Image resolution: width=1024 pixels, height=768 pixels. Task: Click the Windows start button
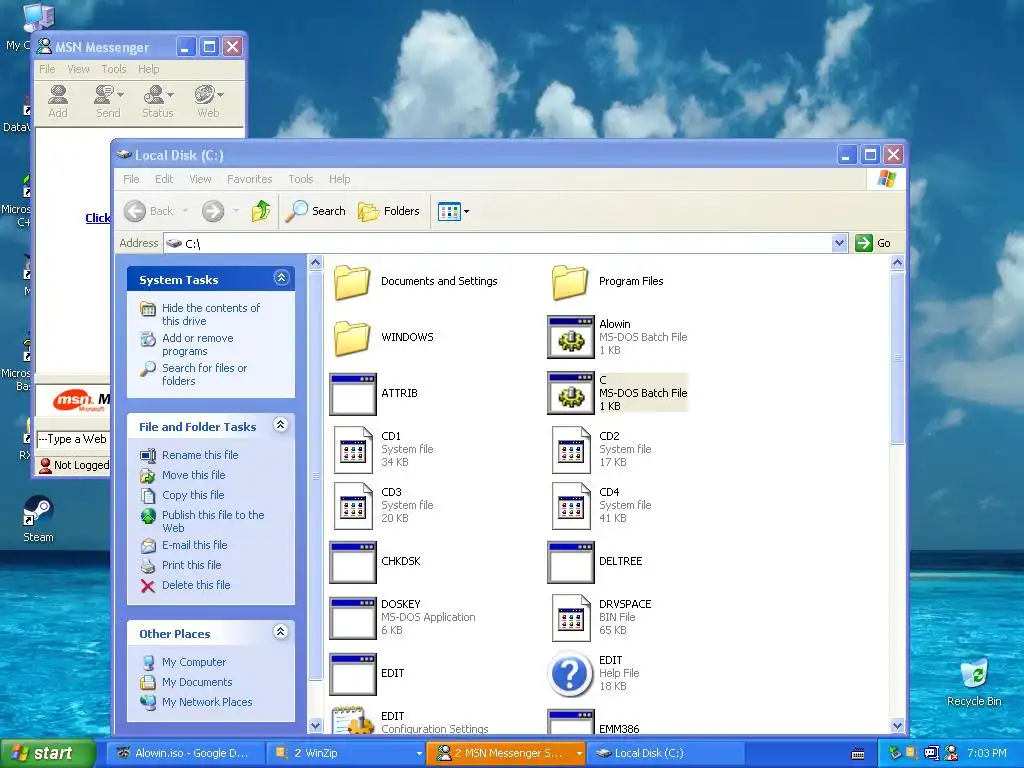click(47, 753)
